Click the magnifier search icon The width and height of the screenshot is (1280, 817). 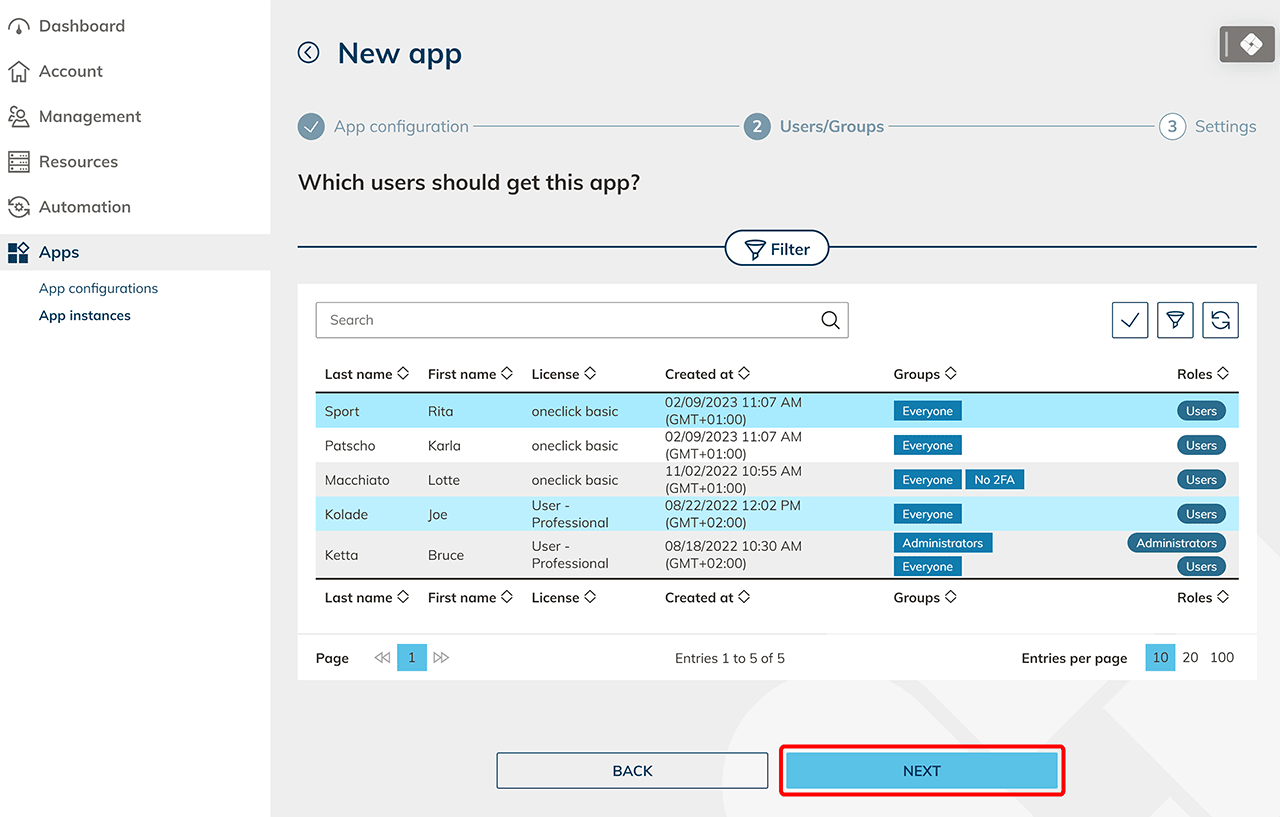(829, 320)
